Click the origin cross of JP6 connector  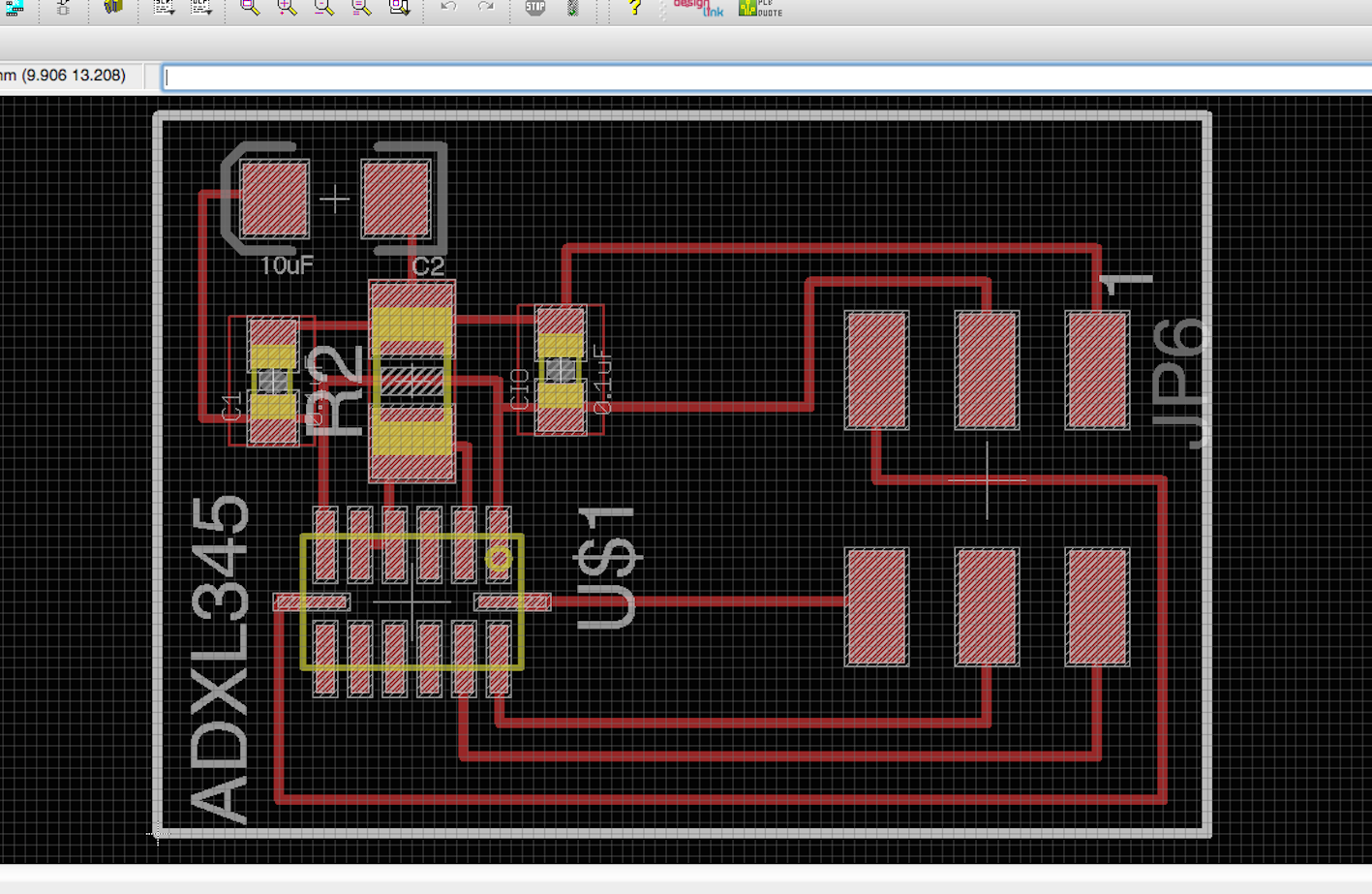(987, 480)
